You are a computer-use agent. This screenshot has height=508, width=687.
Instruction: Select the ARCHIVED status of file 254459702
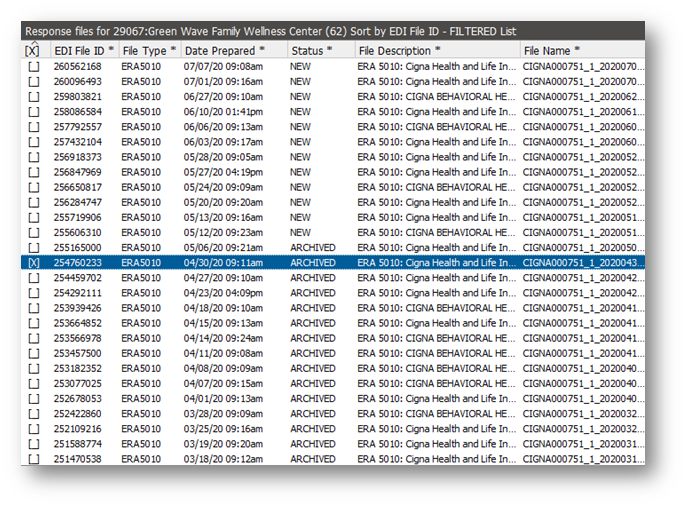click(x=312, y=277)
